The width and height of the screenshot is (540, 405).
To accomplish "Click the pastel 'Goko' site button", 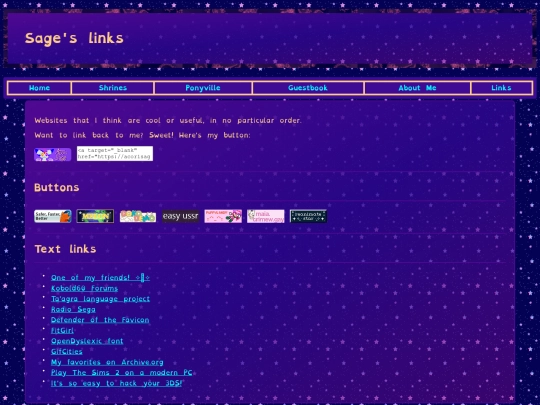I will click(138, 216).
